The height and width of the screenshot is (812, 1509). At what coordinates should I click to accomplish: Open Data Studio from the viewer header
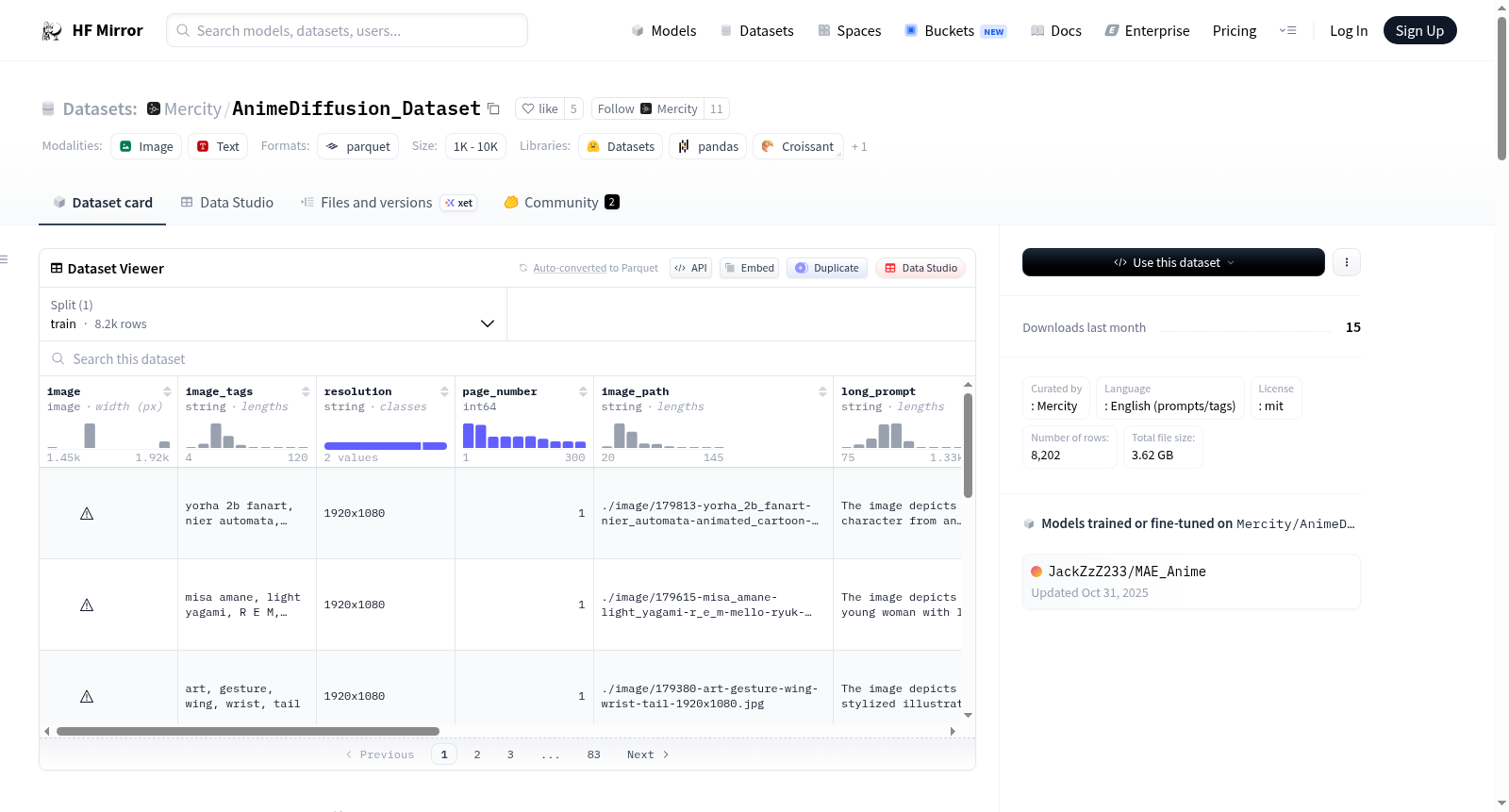click(920, 268)
